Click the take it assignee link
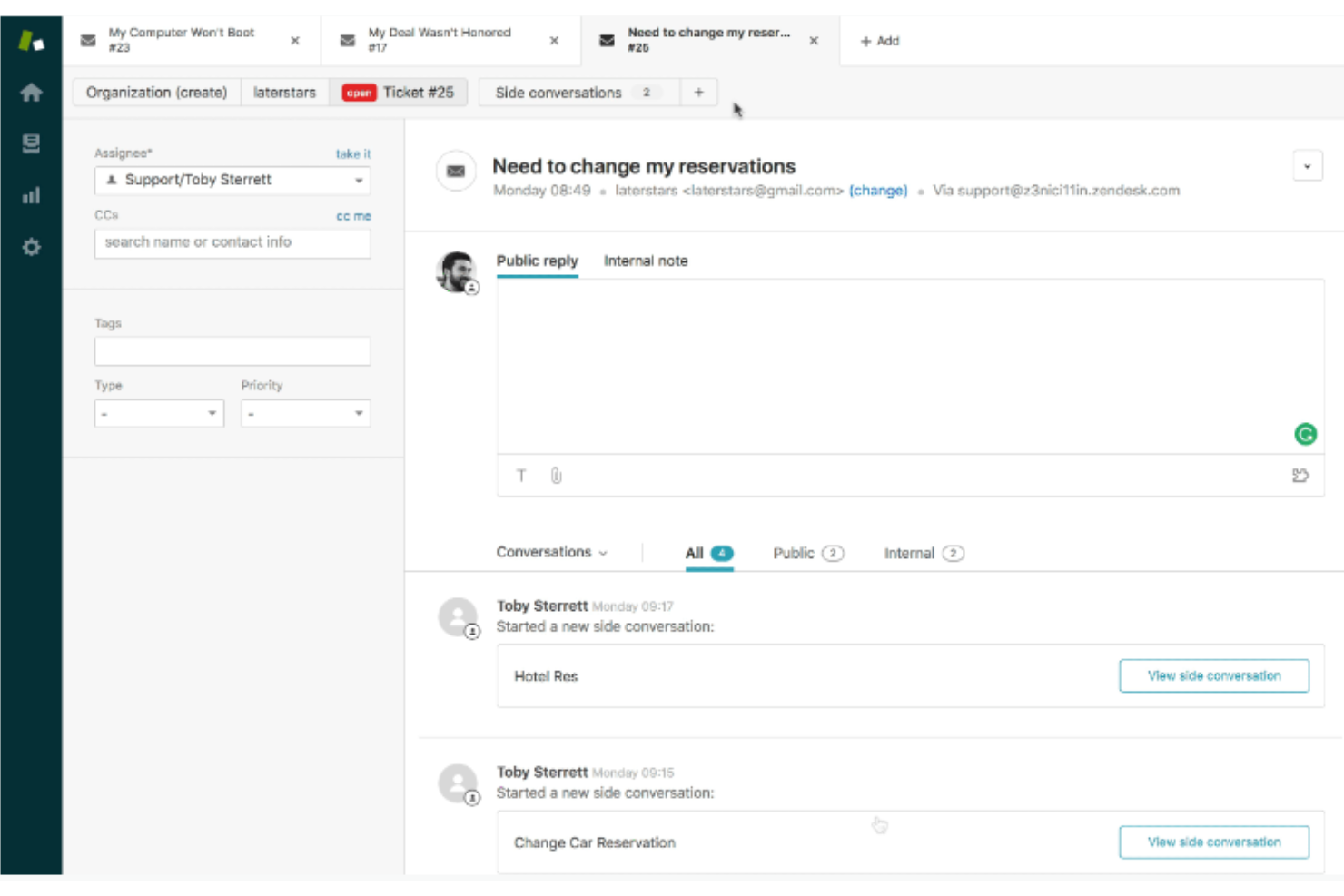 tap(353, 154)
